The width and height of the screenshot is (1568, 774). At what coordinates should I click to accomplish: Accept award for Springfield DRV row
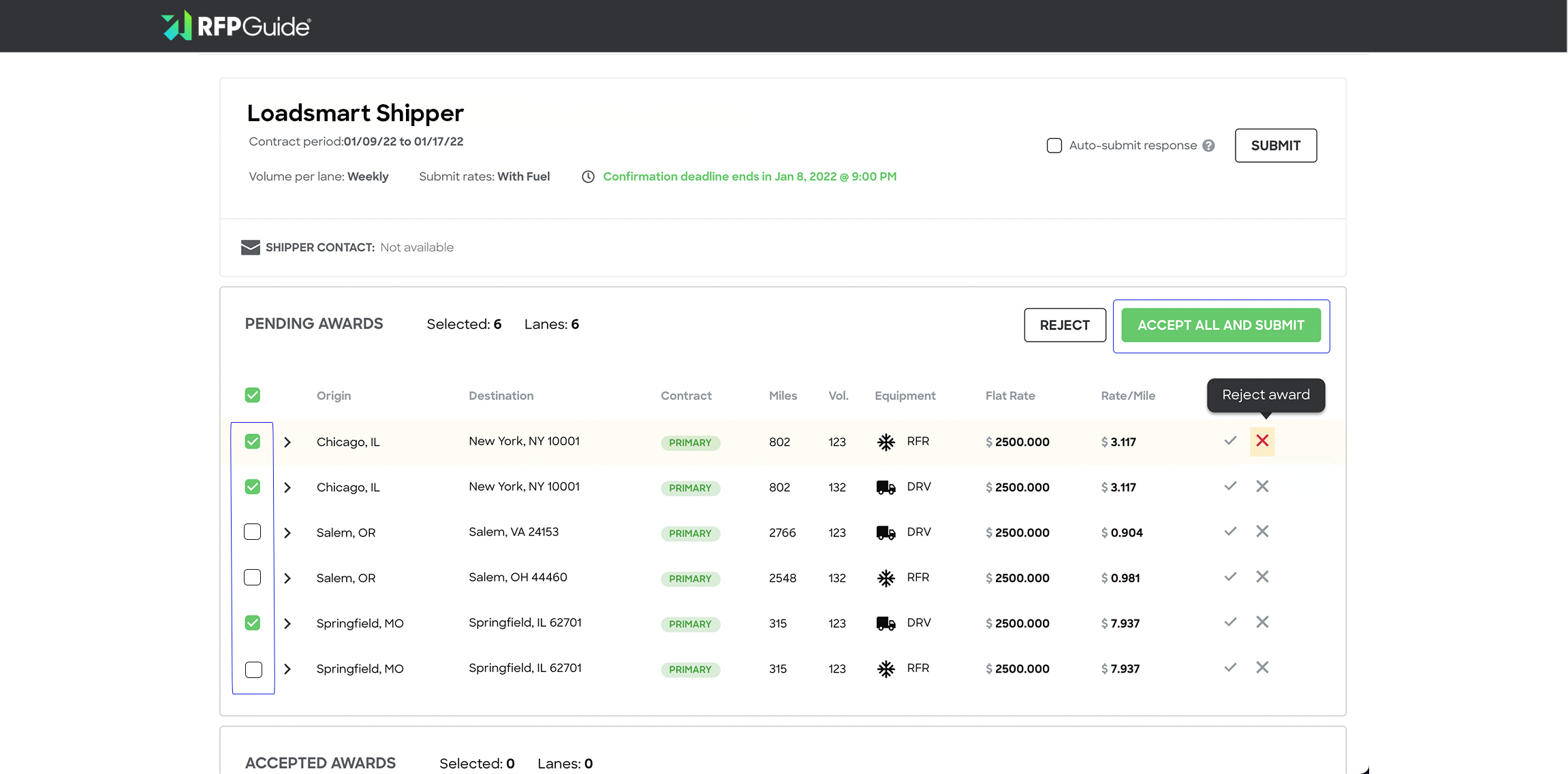click(x=1230, y=622)
